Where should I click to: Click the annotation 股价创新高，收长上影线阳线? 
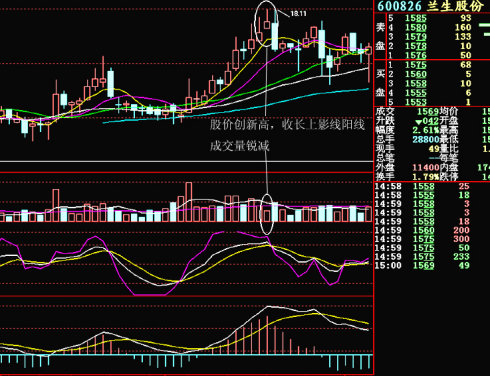(x=287, y=125)
